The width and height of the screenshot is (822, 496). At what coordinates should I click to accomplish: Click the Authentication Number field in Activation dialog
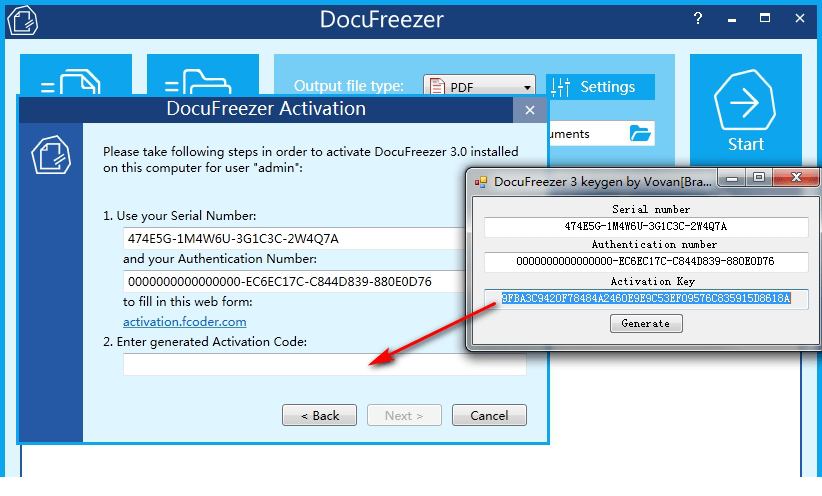click(x=294, y=282)
